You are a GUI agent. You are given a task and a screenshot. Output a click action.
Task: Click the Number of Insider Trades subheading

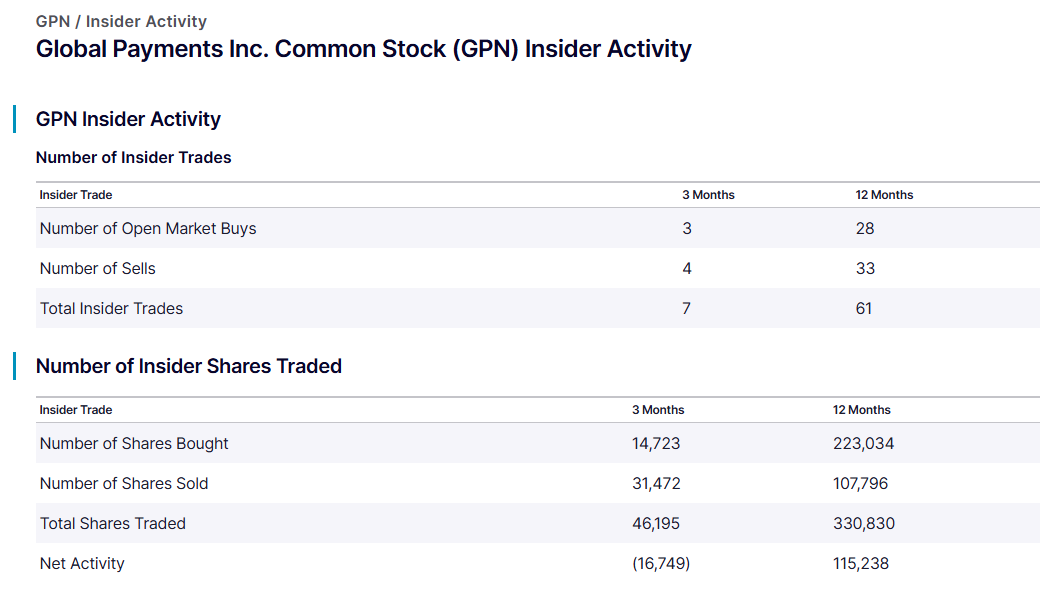coord(133,157)
